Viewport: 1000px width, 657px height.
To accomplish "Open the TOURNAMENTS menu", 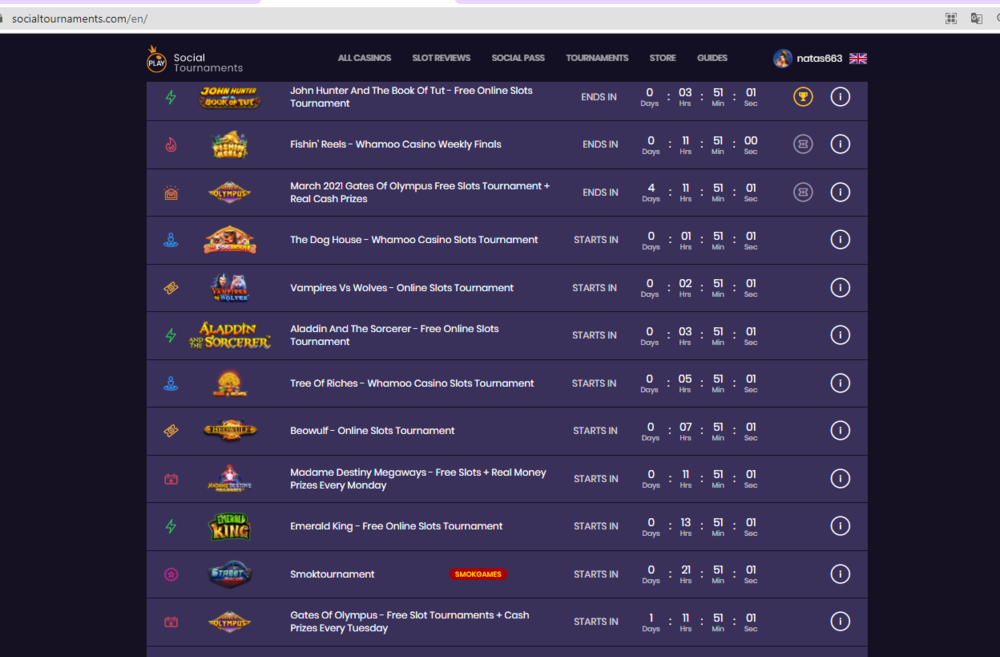I will [597, 58].
